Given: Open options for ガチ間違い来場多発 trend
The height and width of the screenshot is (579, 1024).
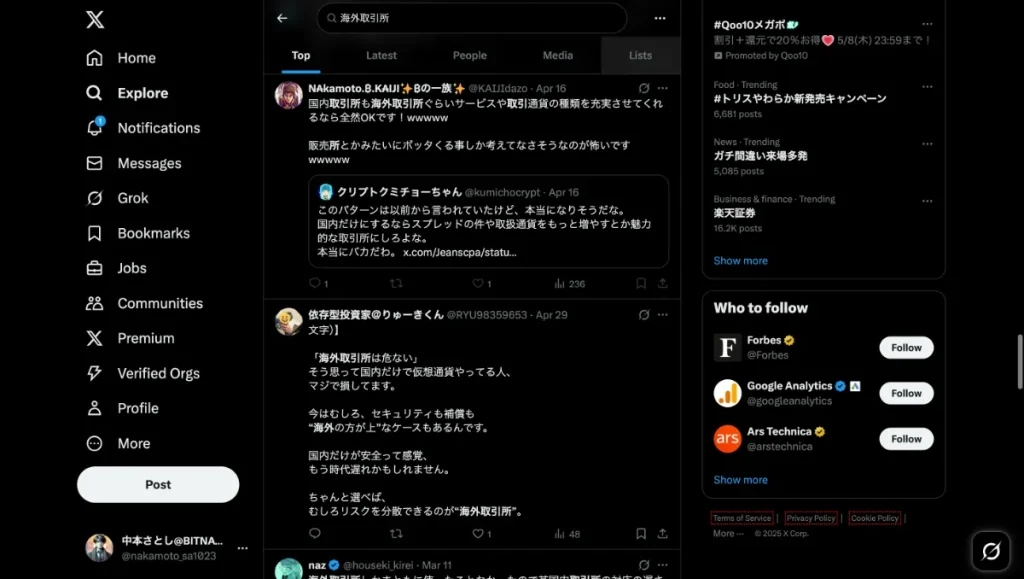Looking at the screenshot, I should pos(927,144).
